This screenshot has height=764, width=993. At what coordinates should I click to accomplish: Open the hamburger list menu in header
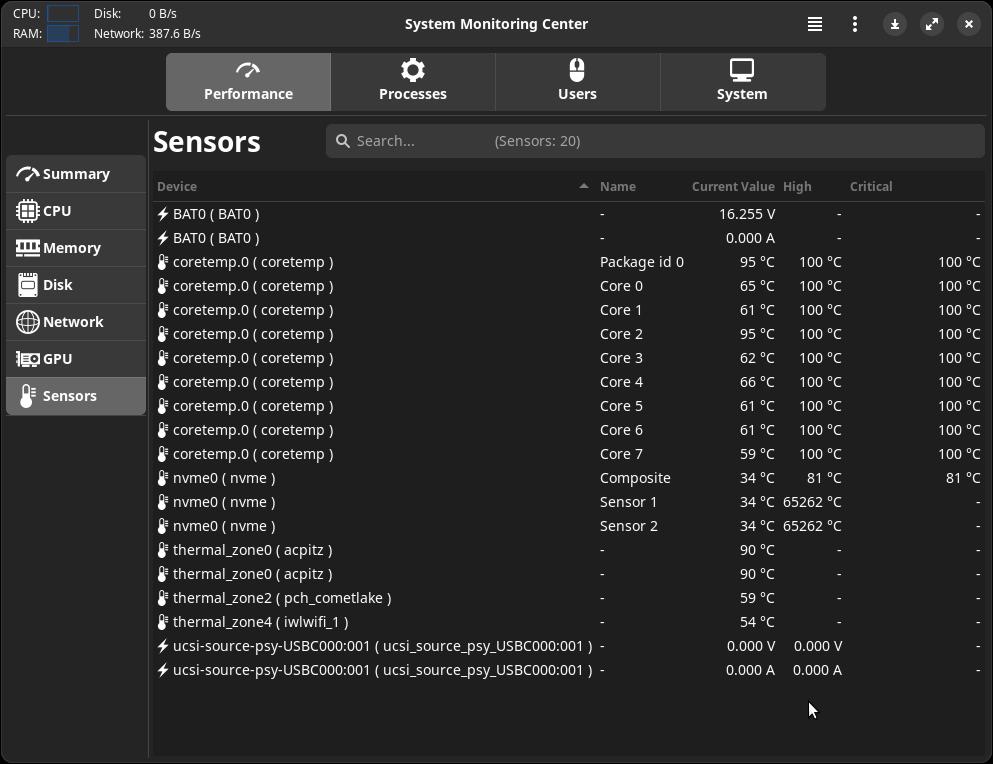tap(815, 24)
